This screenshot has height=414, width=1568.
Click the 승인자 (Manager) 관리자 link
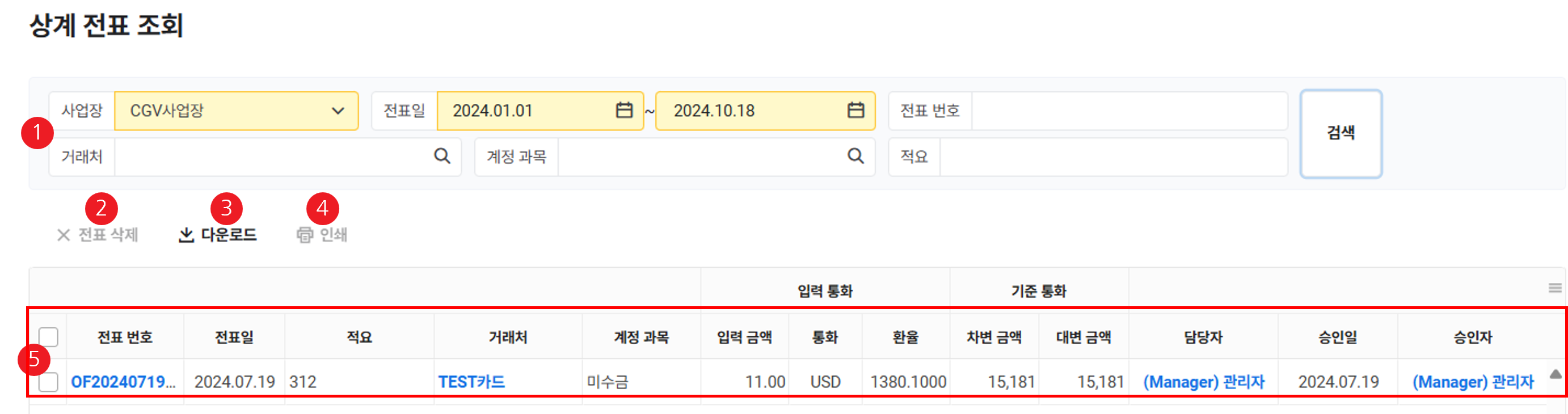coord(1473,382)
